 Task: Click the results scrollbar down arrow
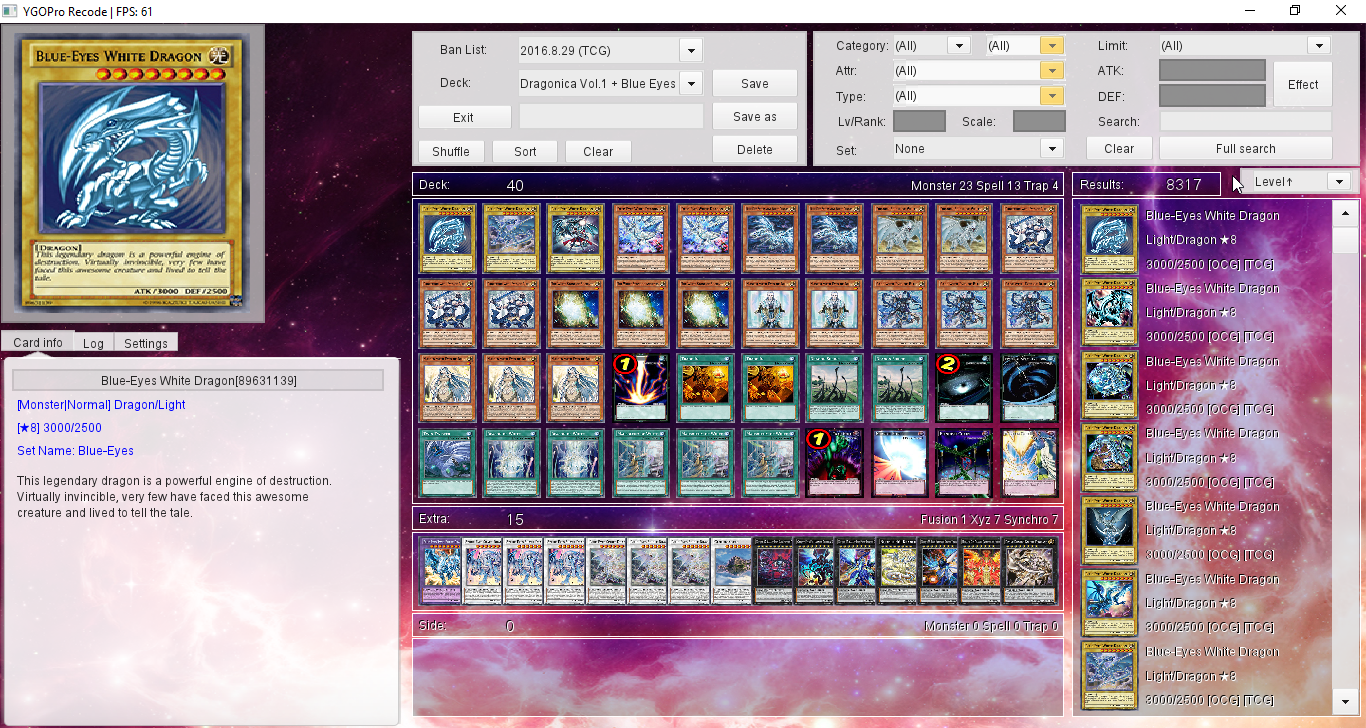tap(1345, 703)
